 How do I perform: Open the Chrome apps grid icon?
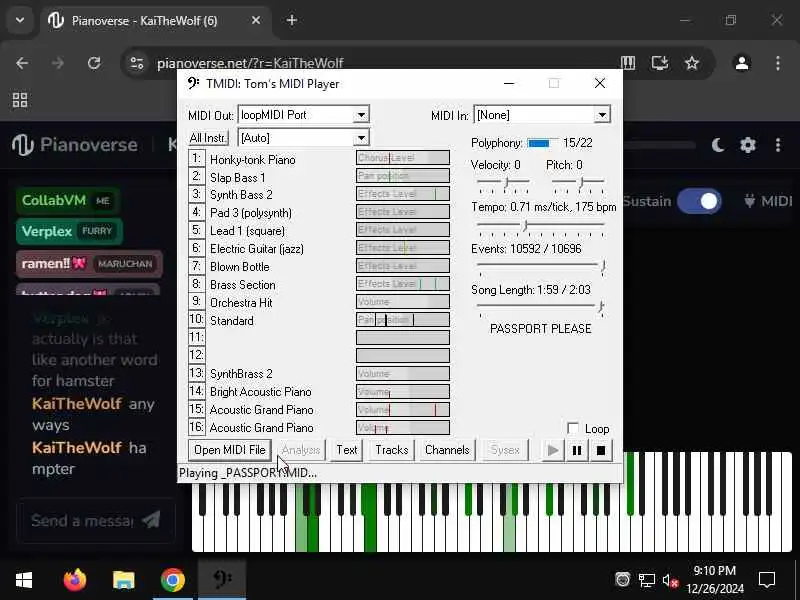pyautogui.click(x=20, y=100)
